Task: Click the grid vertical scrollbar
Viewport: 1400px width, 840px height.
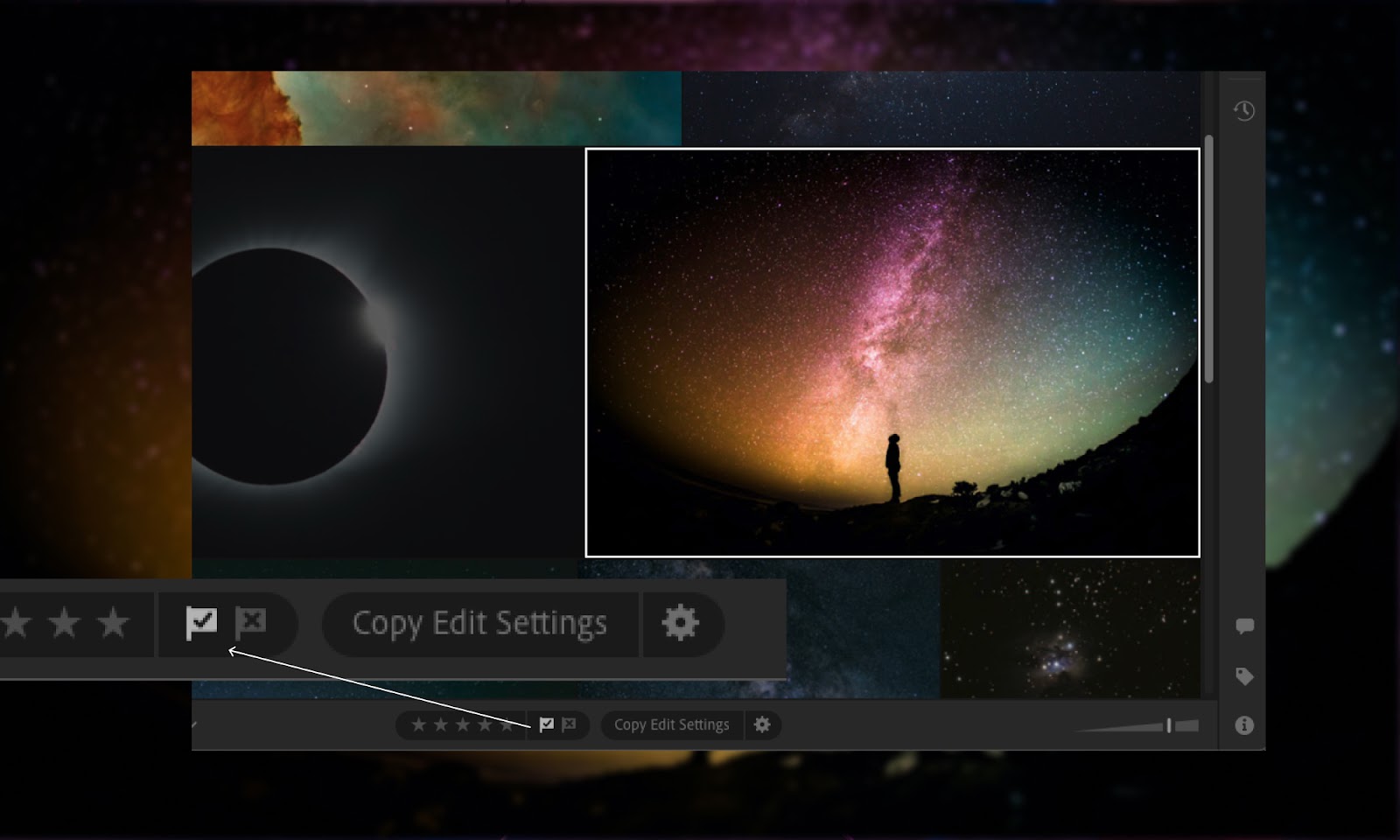Action: (1208, 259)
